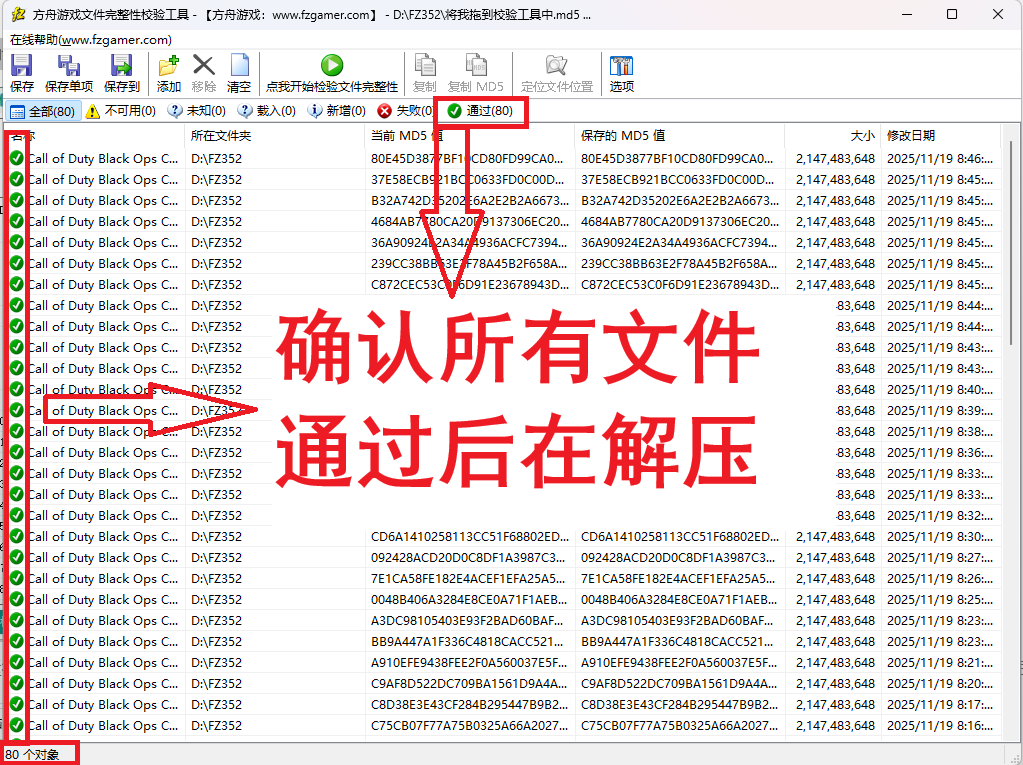
Task: Switch to the 通过(80) filter tab
Action: coord(480,112)
